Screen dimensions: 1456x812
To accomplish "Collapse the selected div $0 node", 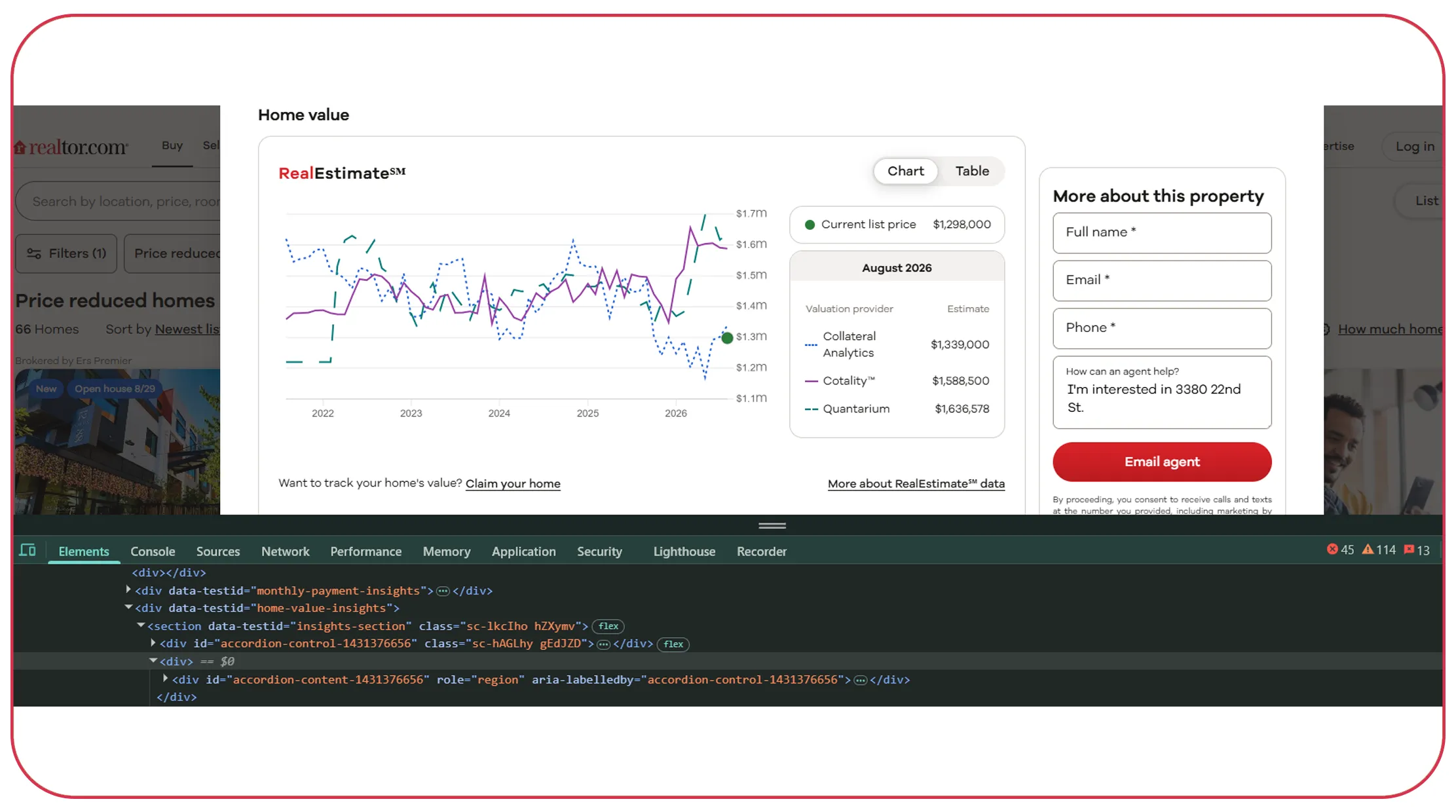I will pyautogui.click(x=153, y=661).
